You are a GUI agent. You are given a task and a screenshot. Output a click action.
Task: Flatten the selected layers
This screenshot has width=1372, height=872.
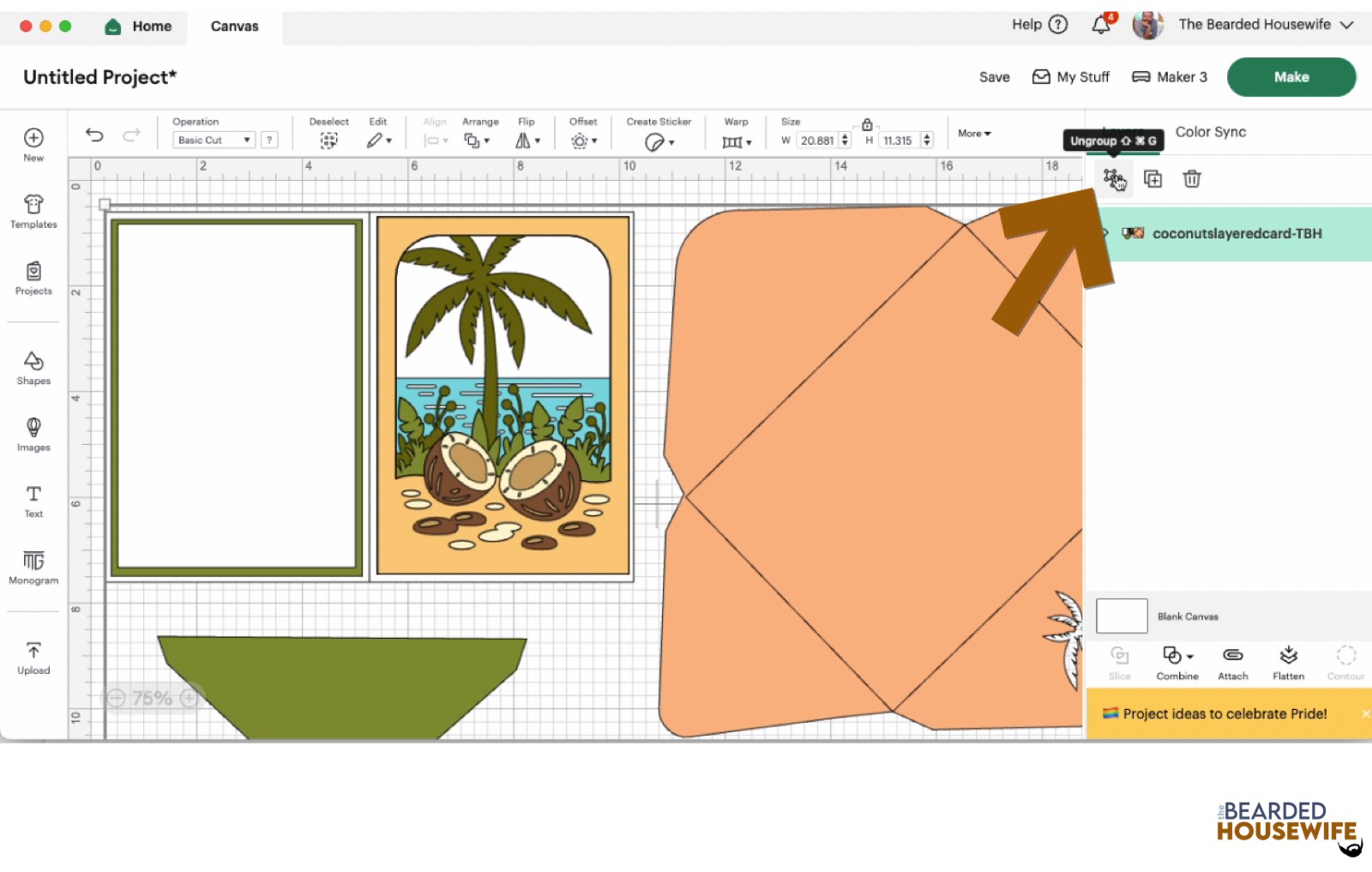[x=1288, y=663]
